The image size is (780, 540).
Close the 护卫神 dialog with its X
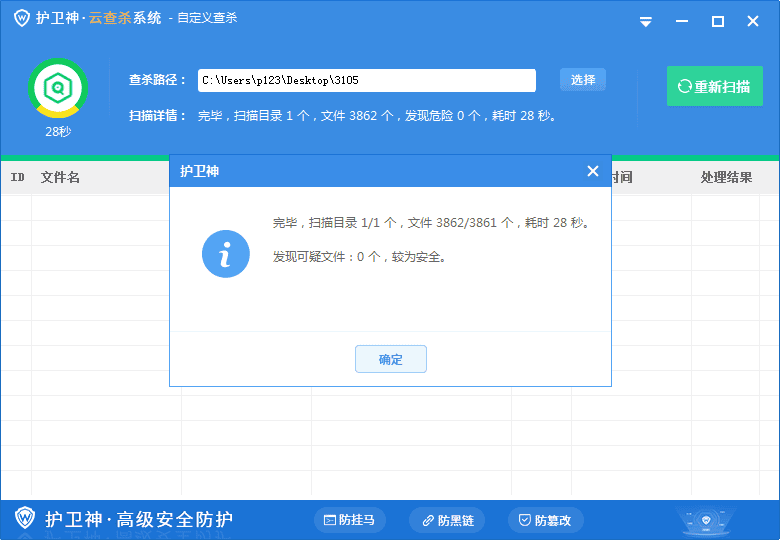pyautogui.click(x=592, y=171)
